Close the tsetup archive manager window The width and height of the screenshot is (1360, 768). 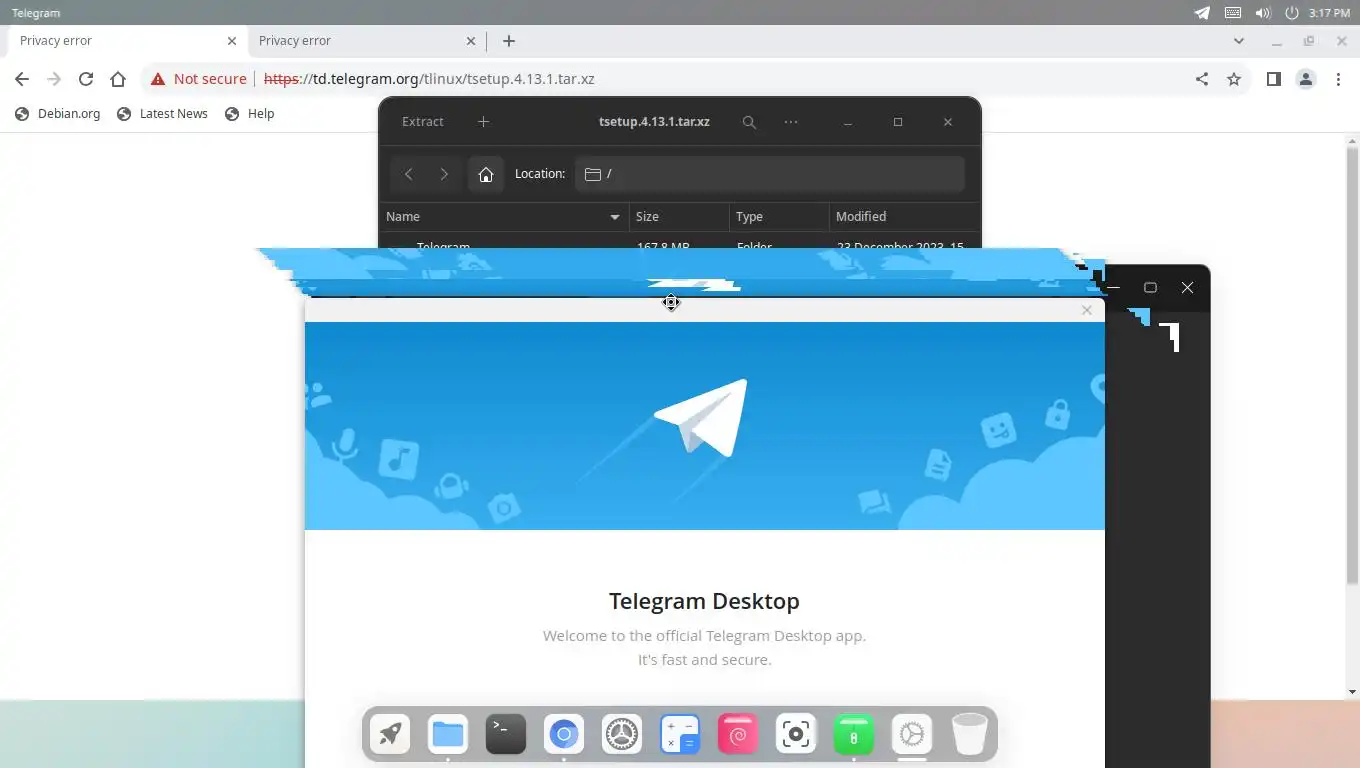(948, 122)
